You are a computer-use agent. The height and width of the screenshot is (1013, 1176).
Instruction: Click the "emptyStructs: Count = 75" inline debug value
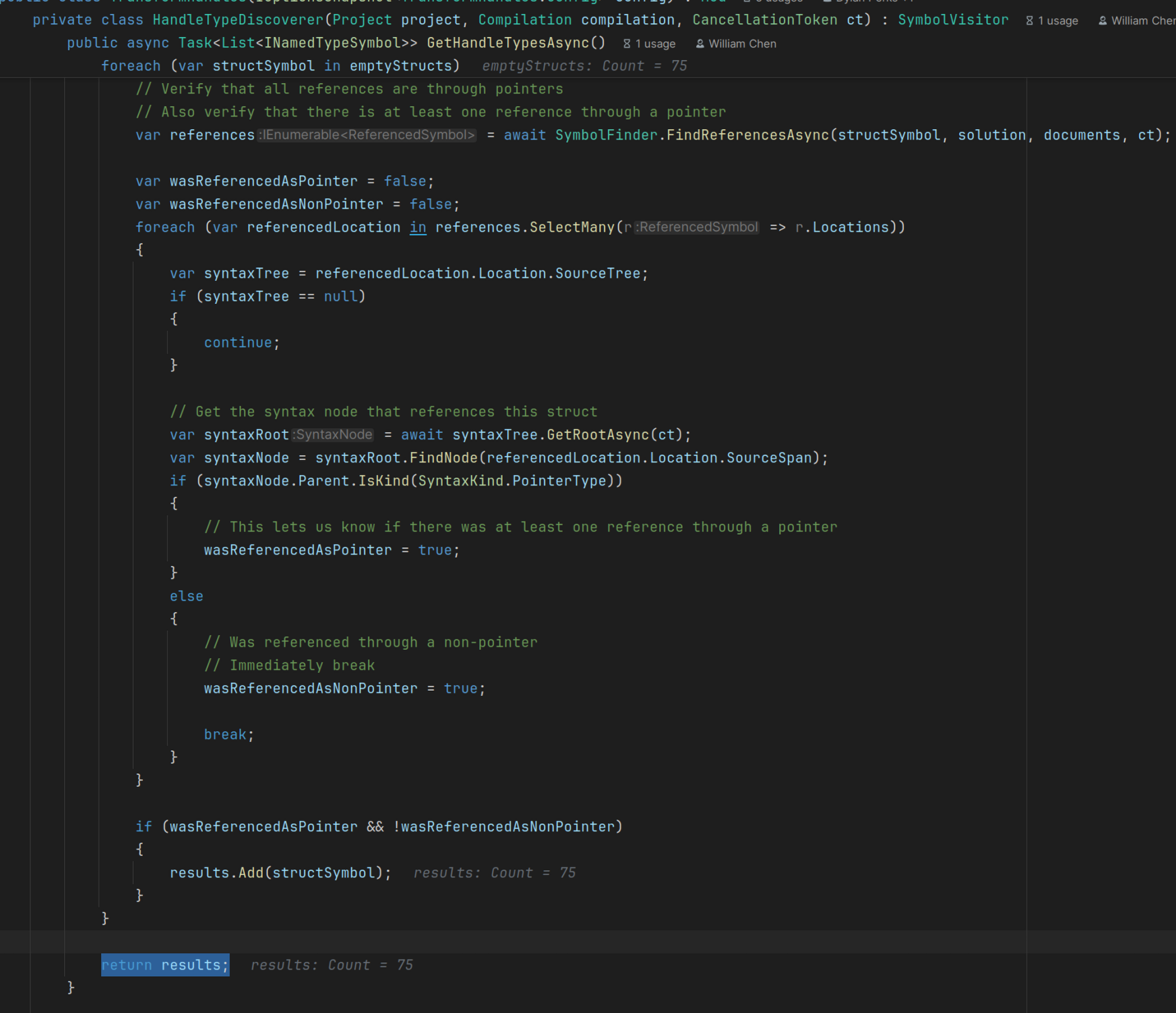pyautogui.click(x=585, y=66)
